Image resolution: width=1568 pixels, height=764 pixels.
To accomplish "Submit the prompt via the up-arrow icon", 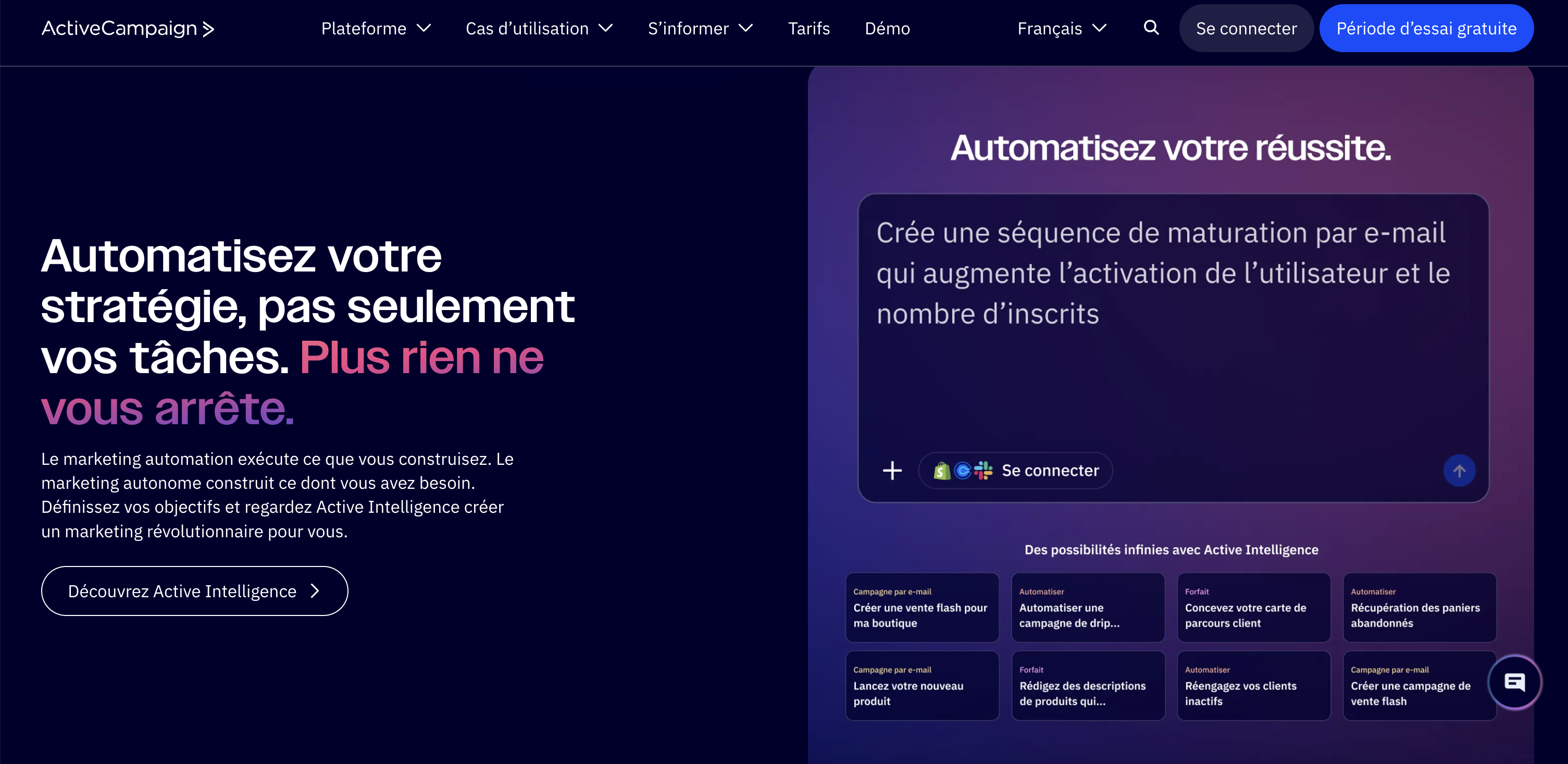I will click(1459, 470).
